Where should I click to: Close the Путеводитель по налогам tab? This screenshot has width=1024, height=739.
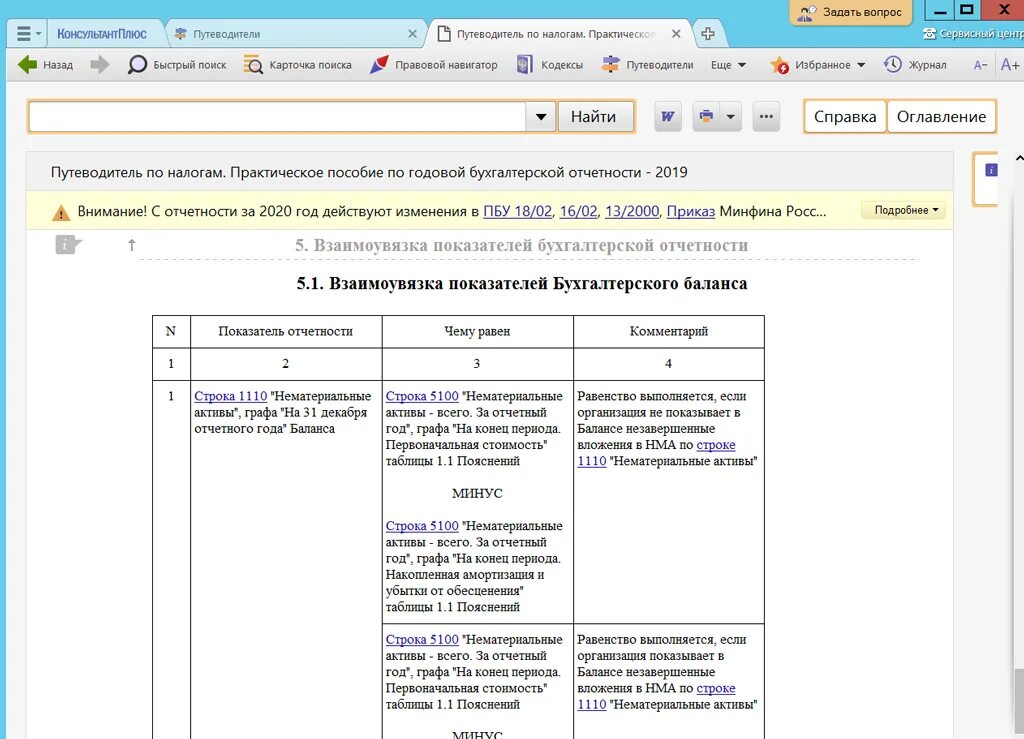click(677, 34)
